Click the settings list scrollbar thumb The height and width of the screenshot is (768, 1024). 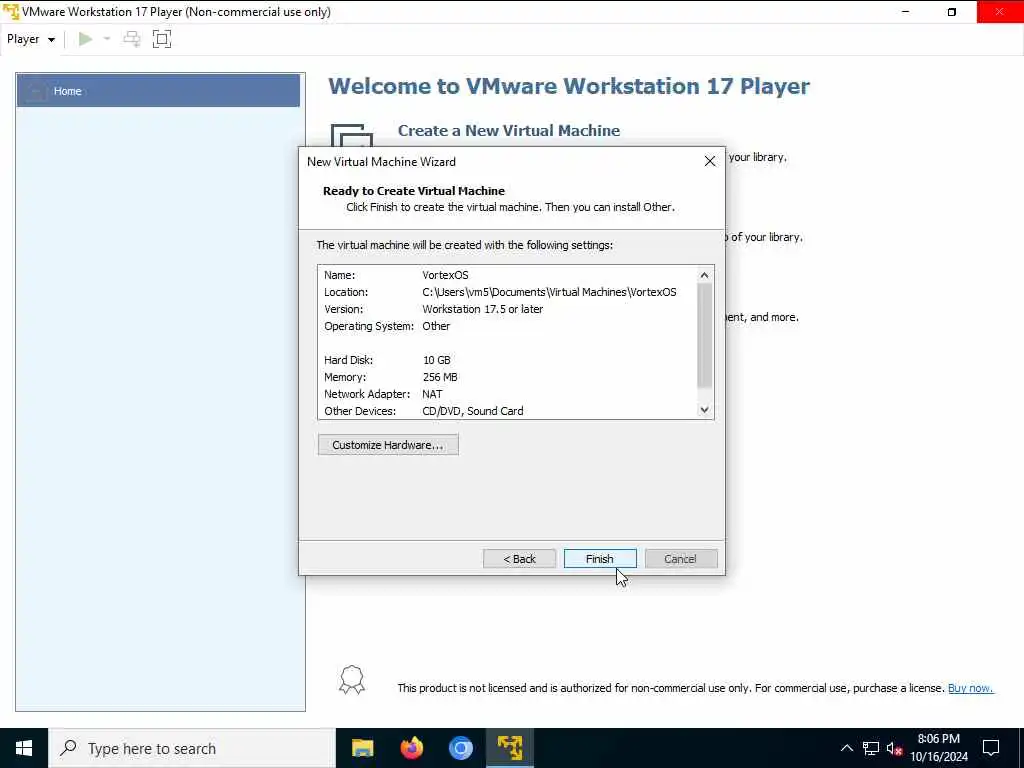pos(704,336)
